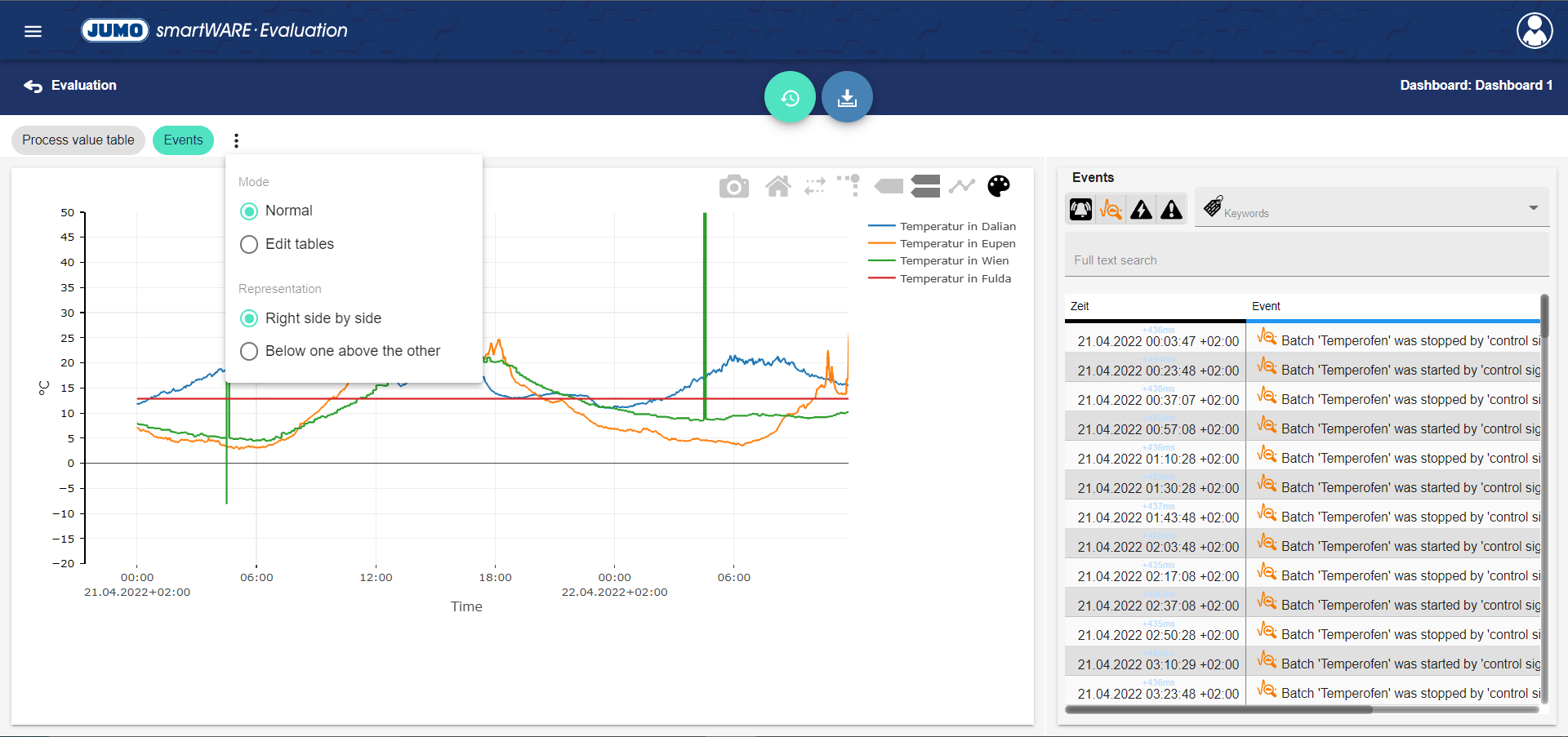The width and height of the screenshot is (1568, 737).
Task: Expand the Keywords dropdown
Action: click(1533, 208)
